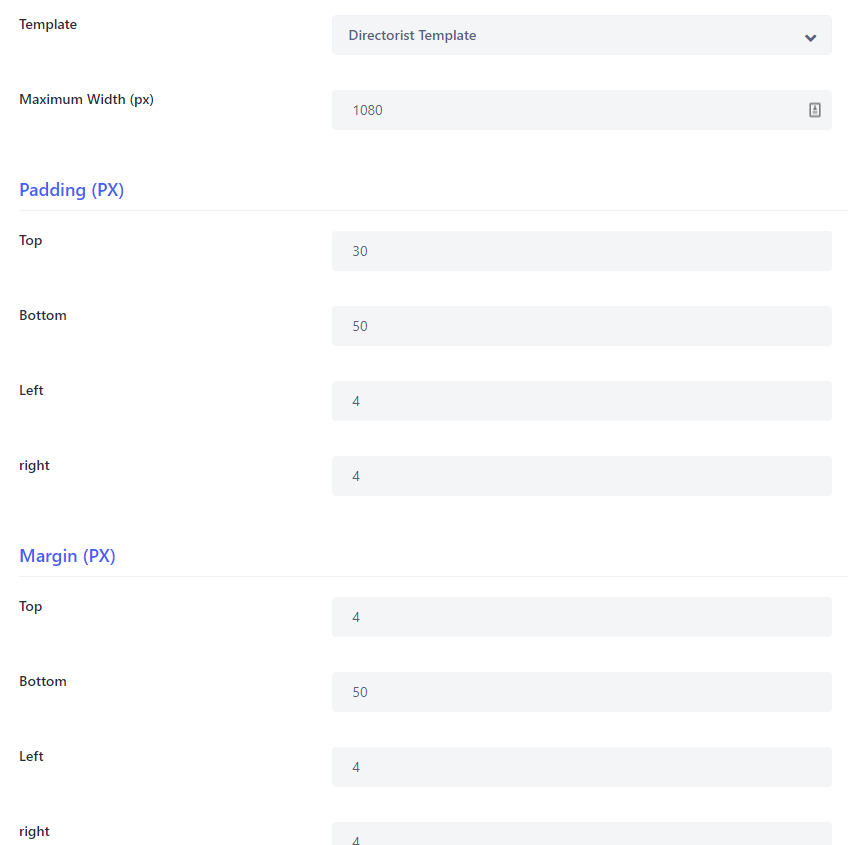The image size is (848, 845).
Task: Focus the Maximum Width field showing 1080
Action: point(581,110)
